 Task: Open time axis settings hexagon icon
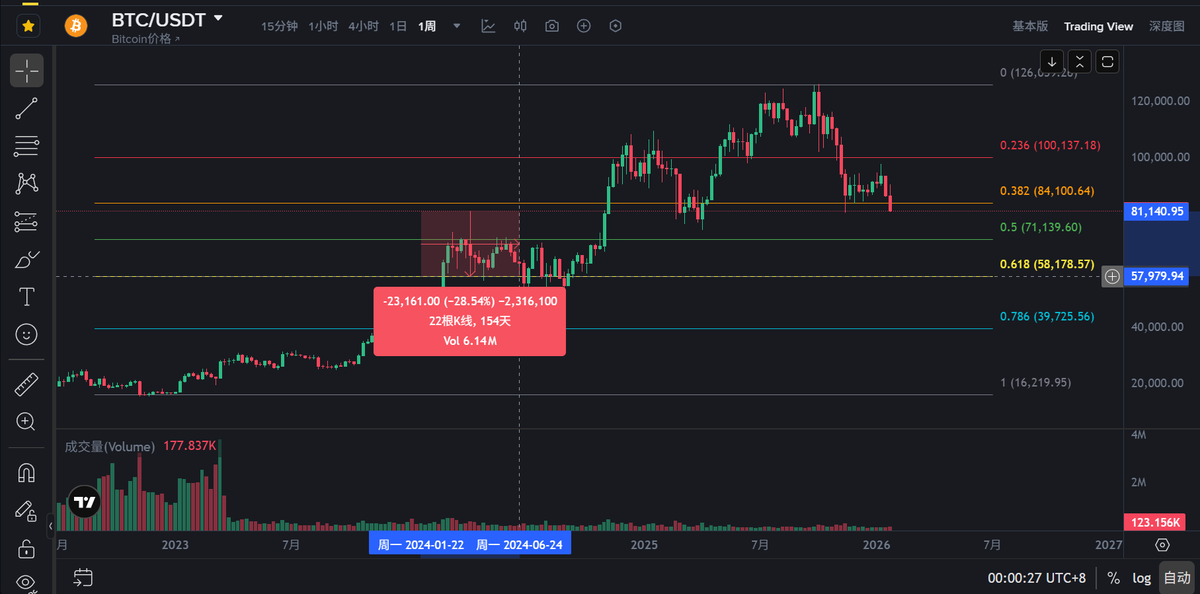(1162, 545)
